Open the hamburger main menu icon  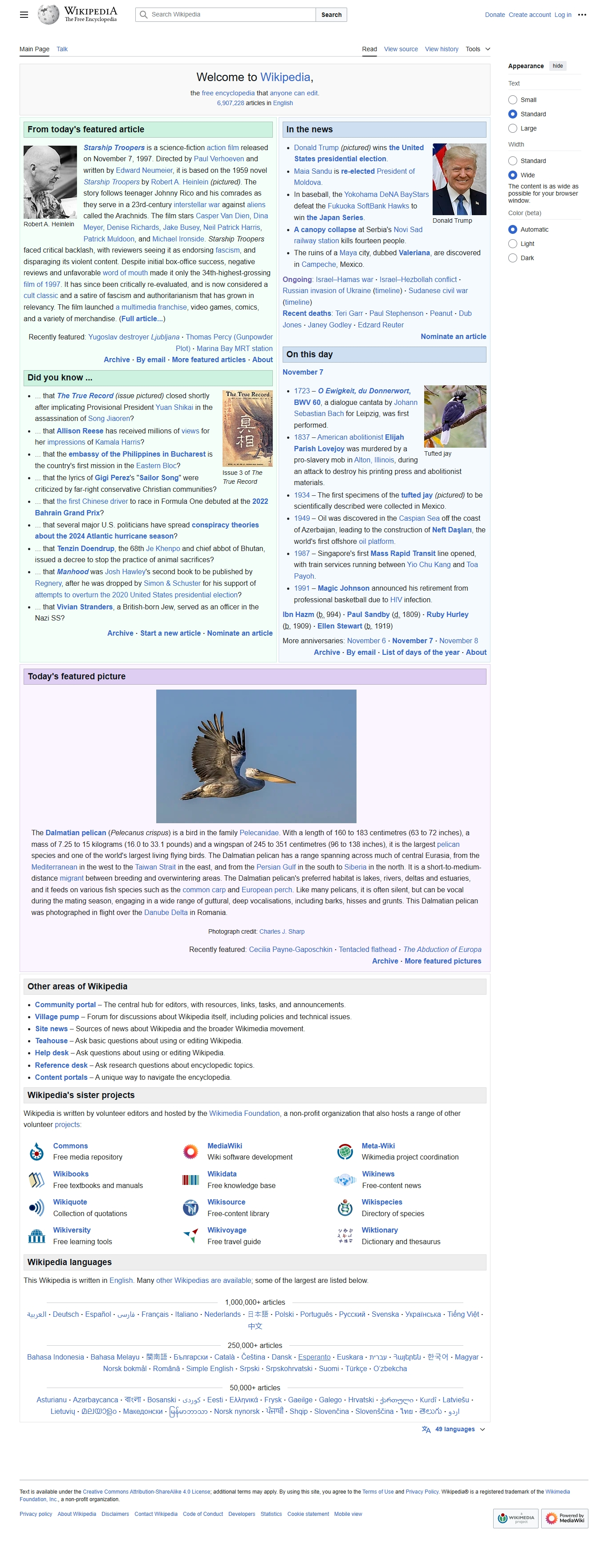(24, 15)
